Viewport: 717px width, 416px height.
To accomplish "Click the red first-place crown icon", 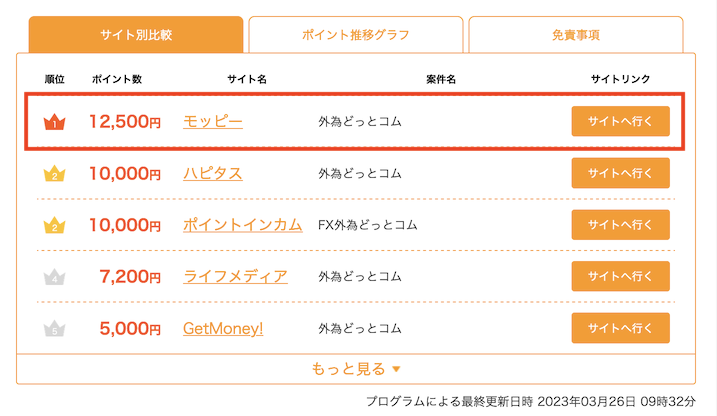I will pos(54,122).
